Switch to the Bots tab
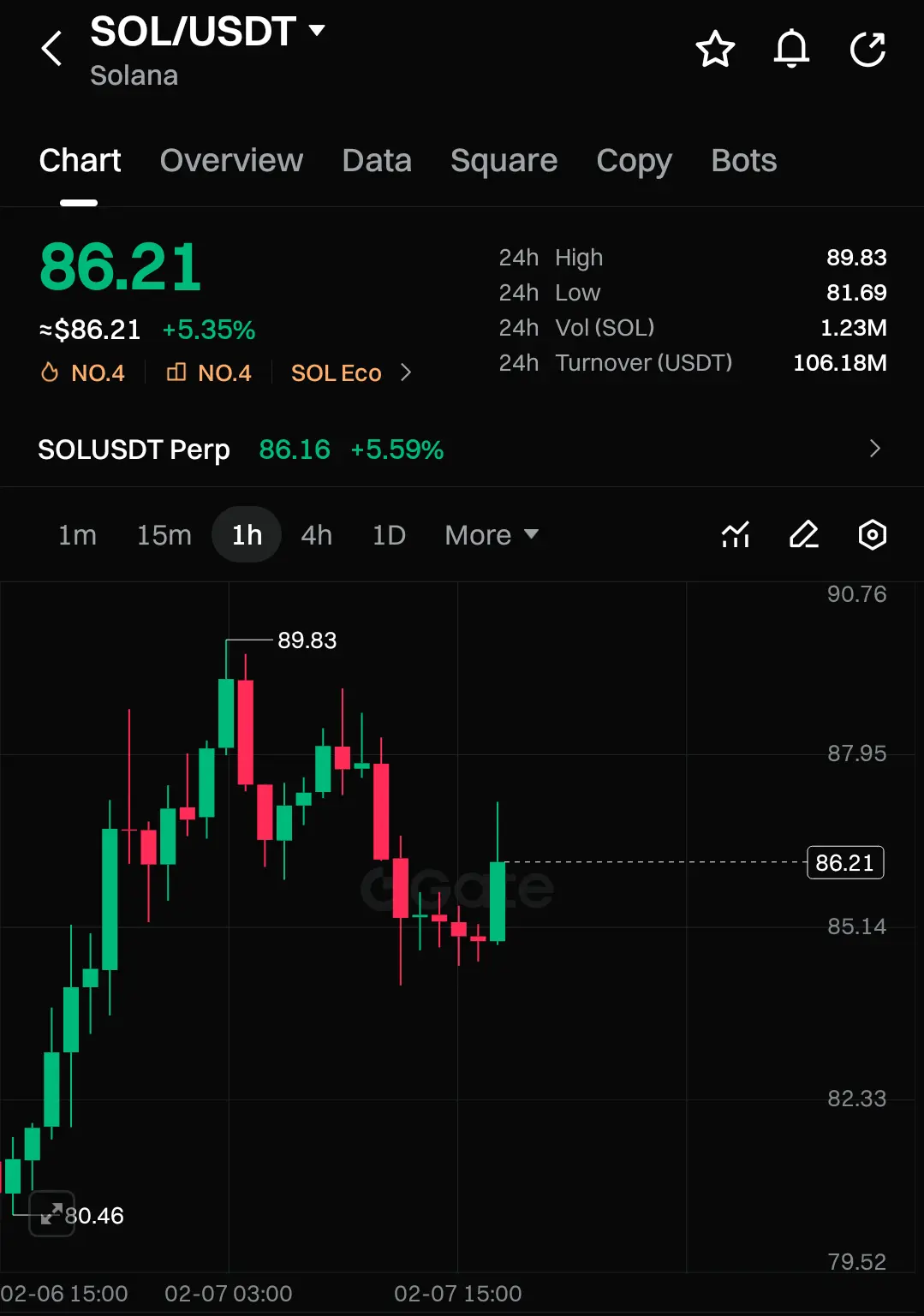 click(x=743, y=161)
